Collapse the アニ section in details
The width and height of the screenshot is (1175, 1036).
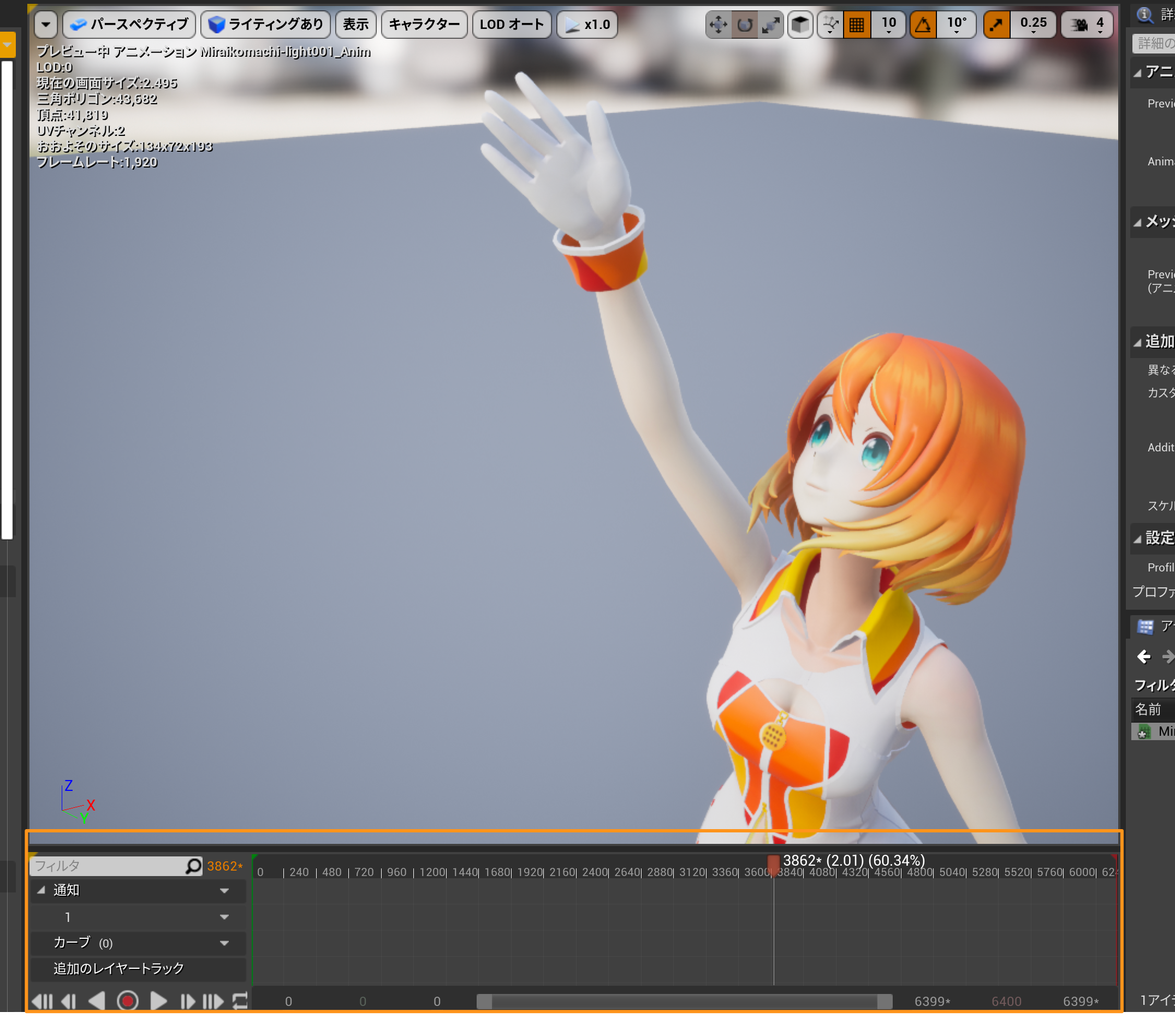1137,73
